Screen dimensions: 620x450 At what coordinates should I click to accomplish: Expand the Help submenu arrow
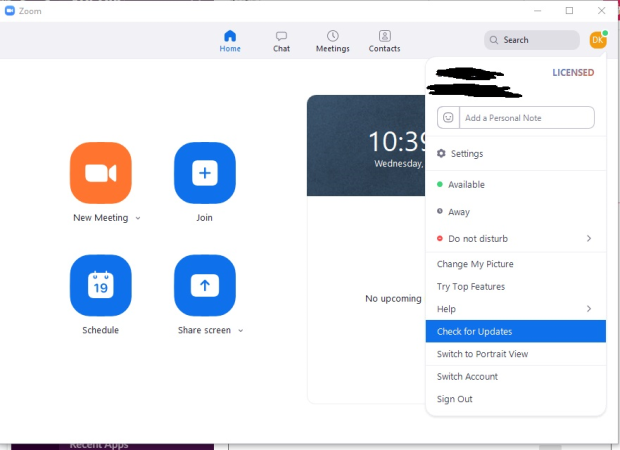point(589,309)
